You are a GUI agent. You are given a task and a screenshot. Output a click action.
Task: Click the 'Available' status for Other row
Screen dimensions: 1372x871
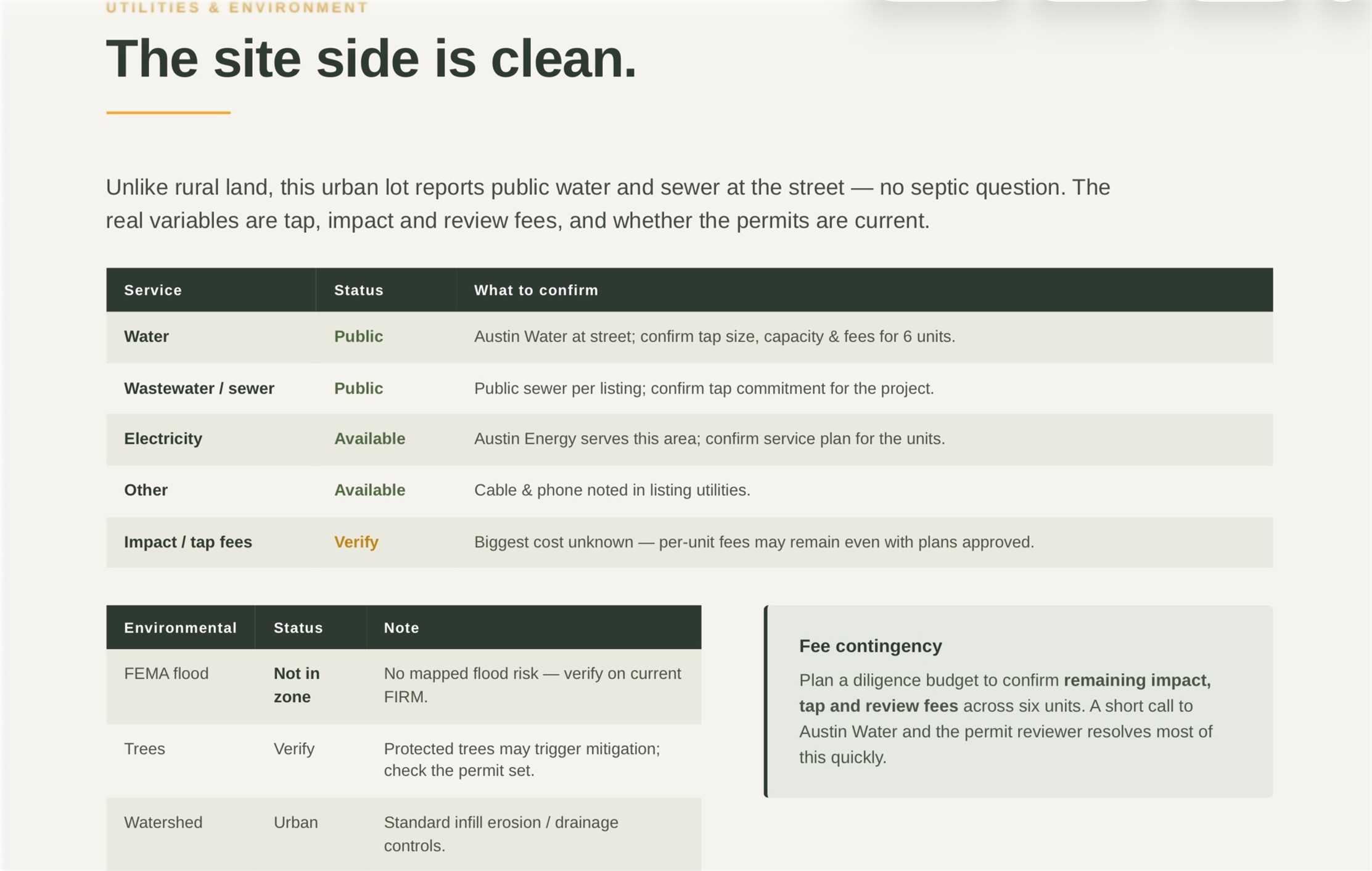point(369,489)
